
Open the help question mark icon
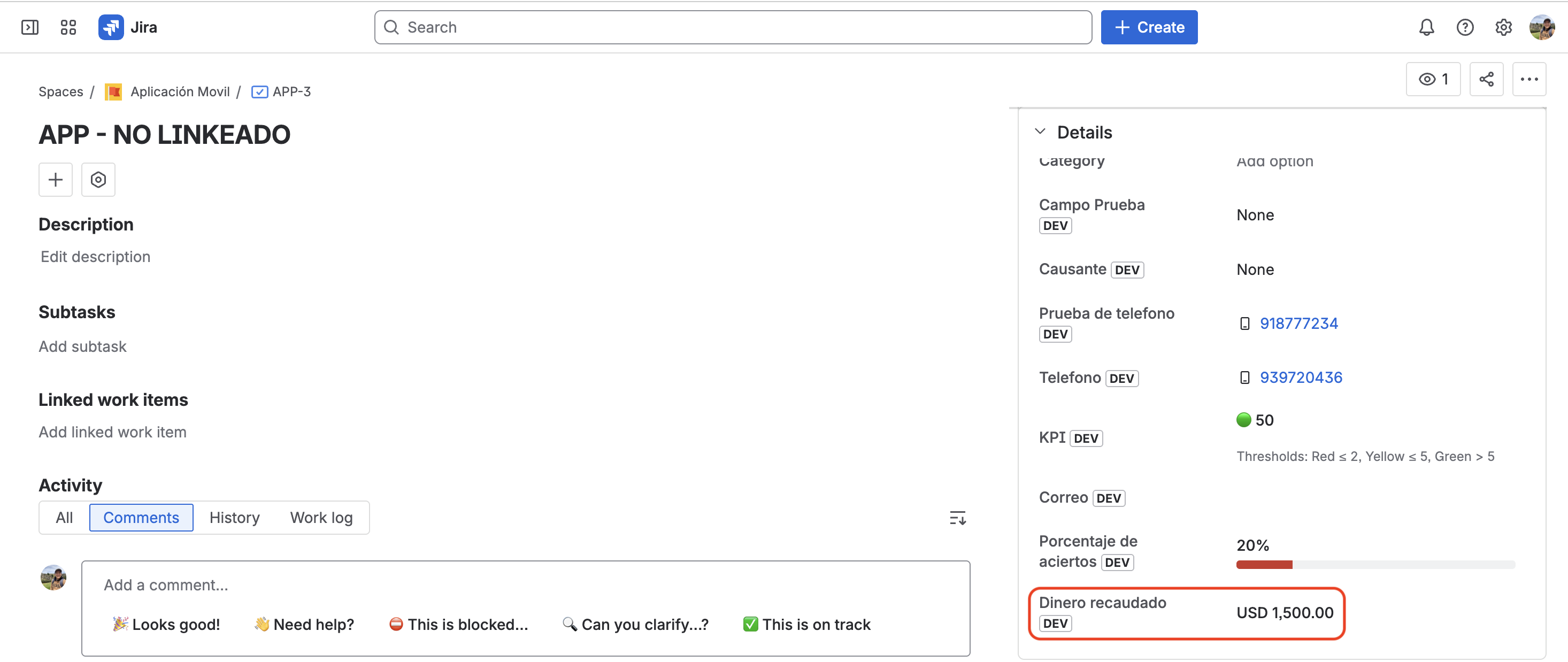1465,27
